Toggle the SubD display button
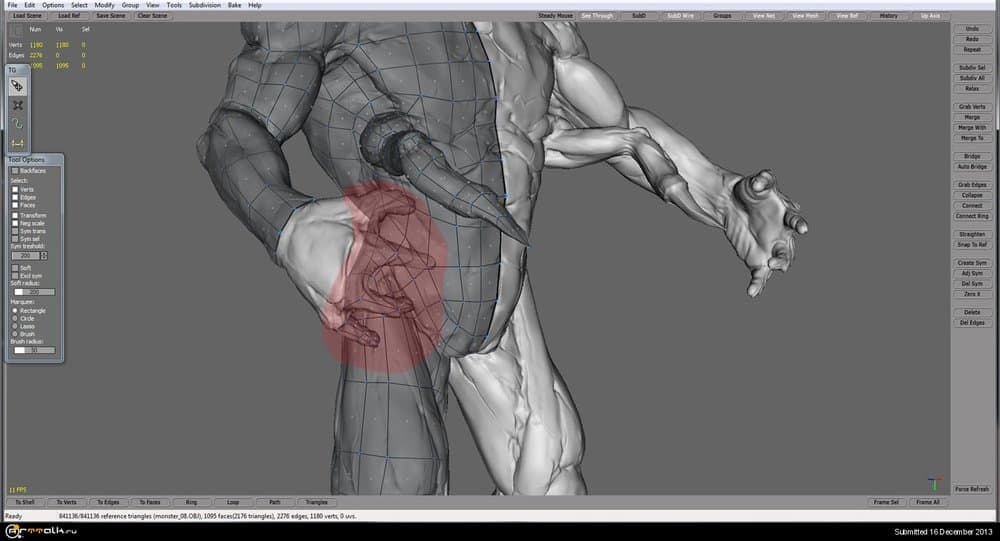 pyautogui.click(x=638, y=15)
